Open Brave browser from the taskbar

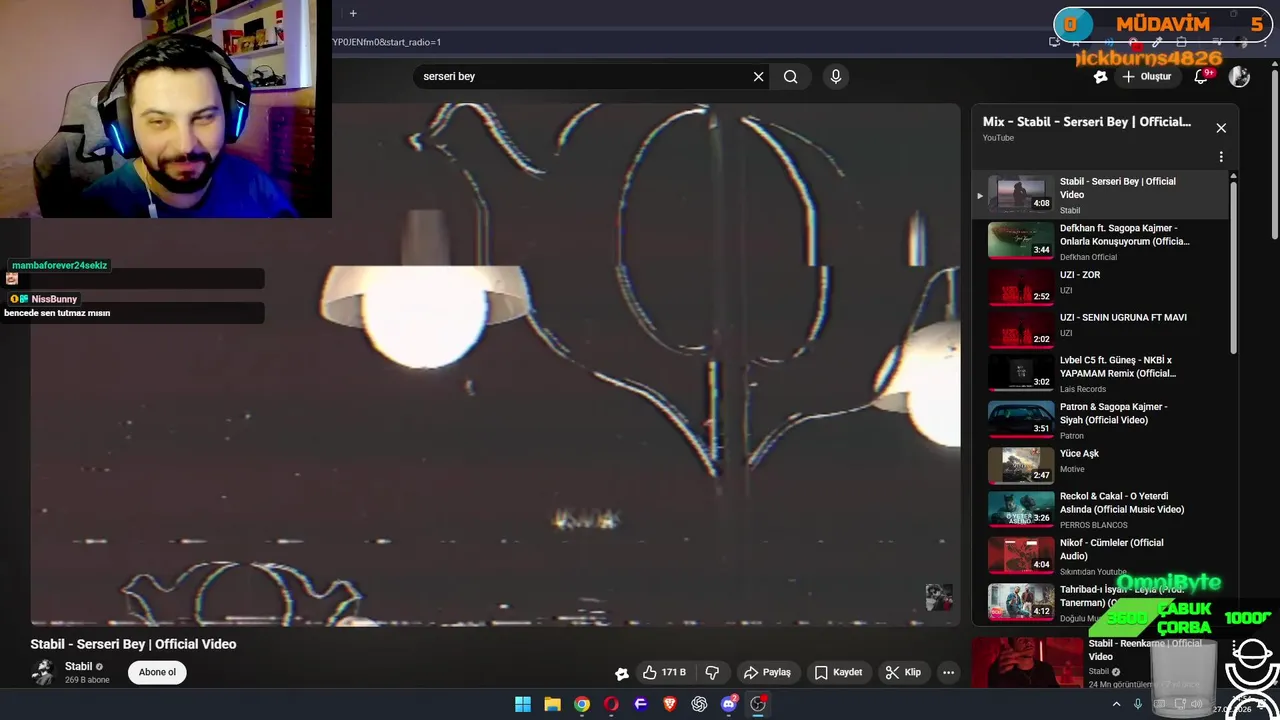(x=670, y=704)
